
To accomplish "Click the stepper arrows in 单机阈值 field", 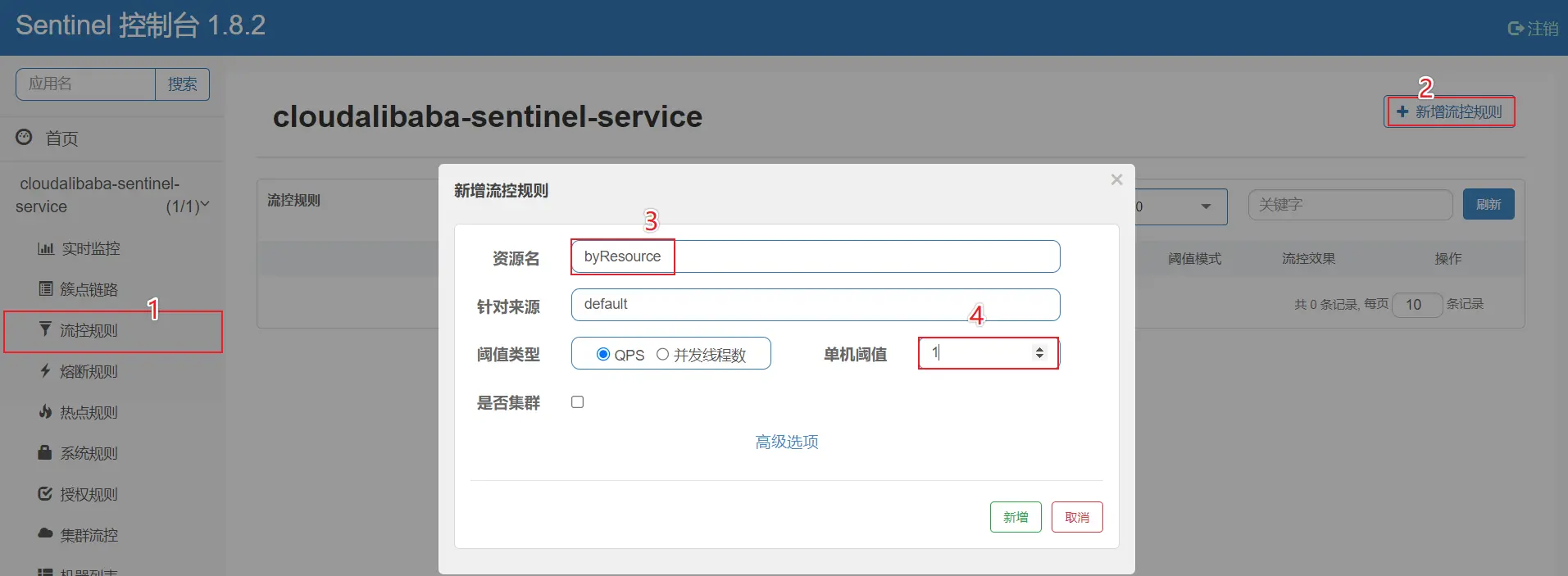I will pyautogui.click(x=1039, y=353).
